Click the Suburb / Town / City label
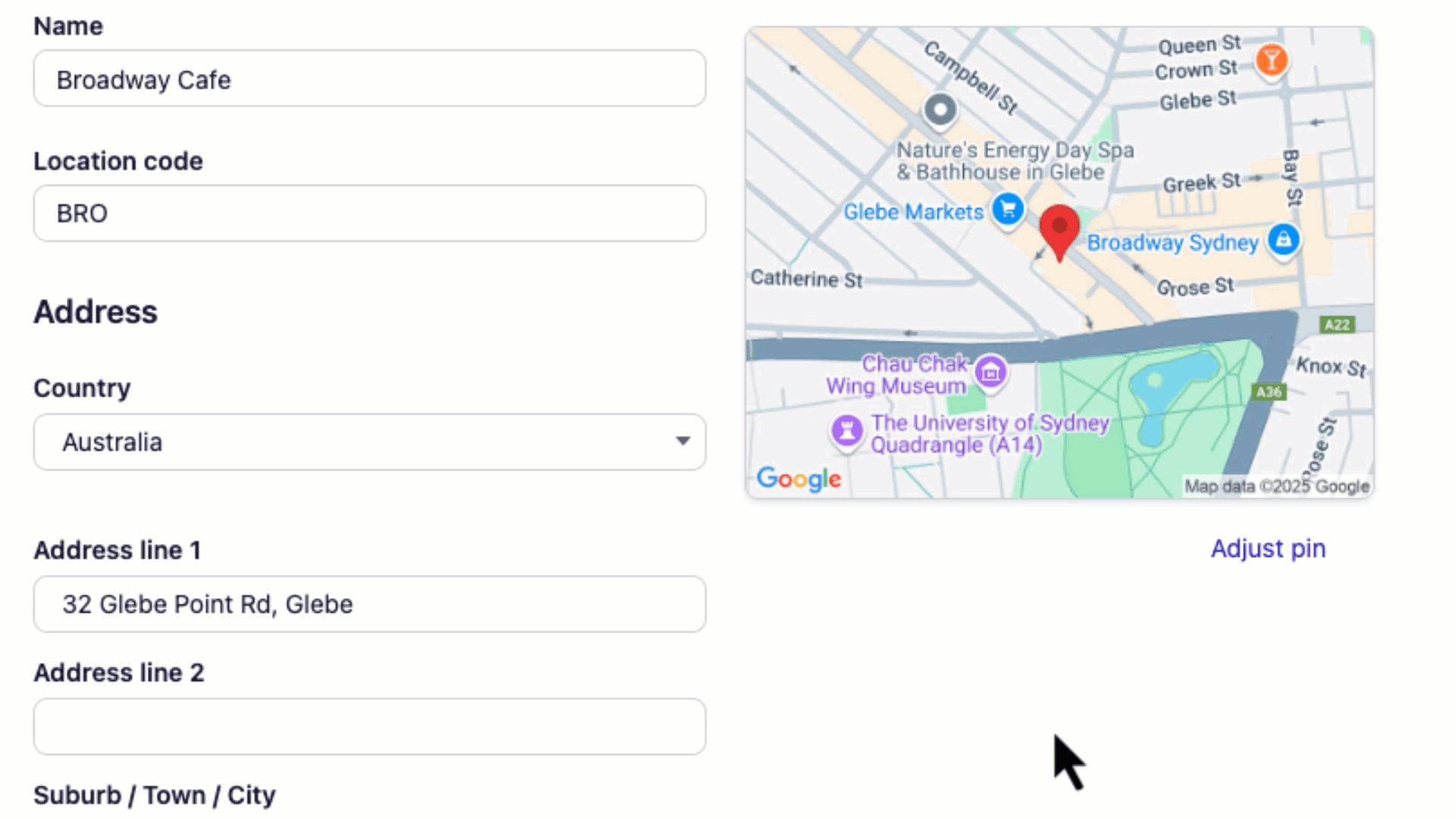This screenshot has width=1456, height=819. 155,795
